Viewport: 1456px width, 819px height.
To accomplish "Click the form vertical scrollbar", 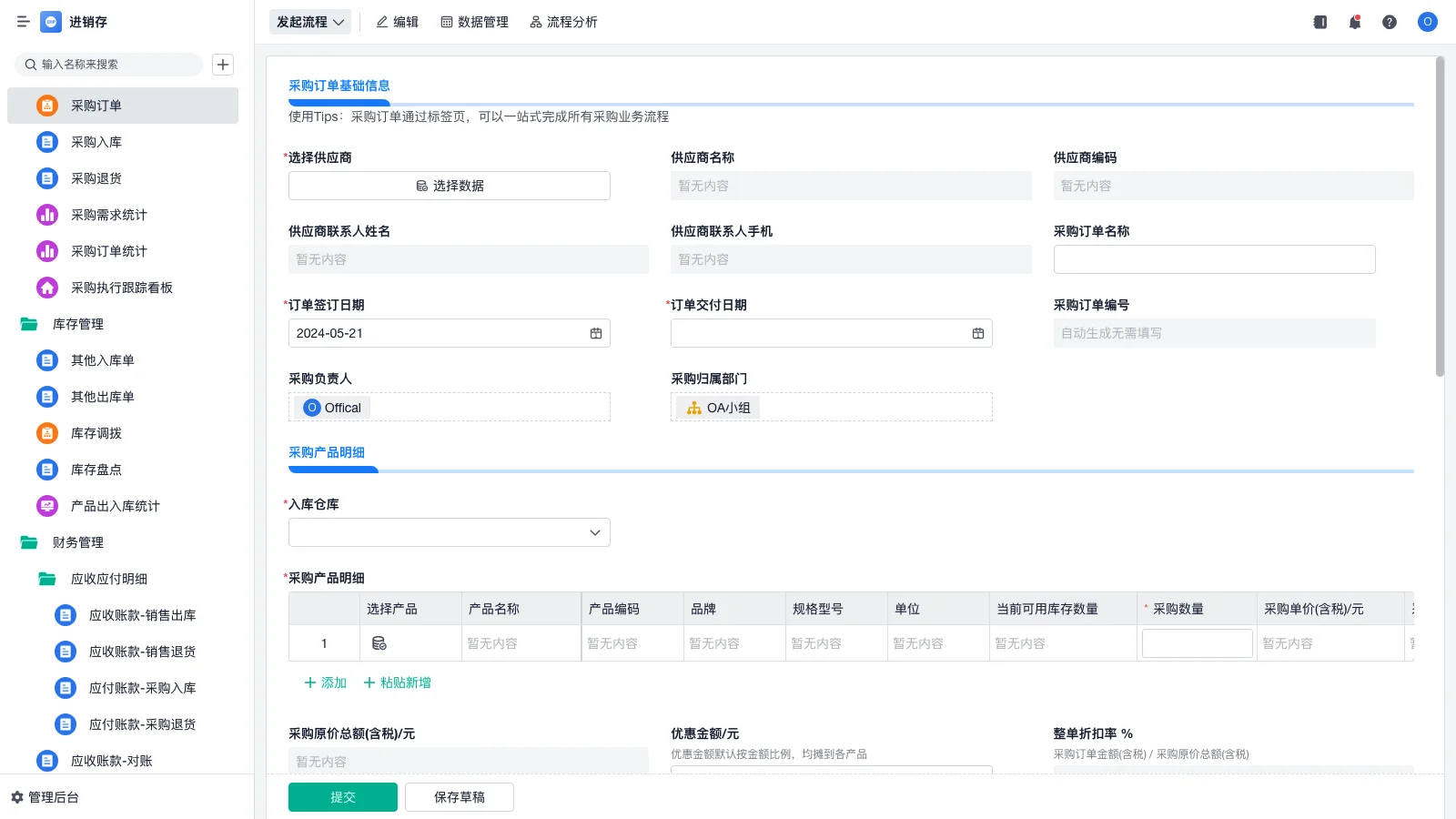I will (1440, 217).
